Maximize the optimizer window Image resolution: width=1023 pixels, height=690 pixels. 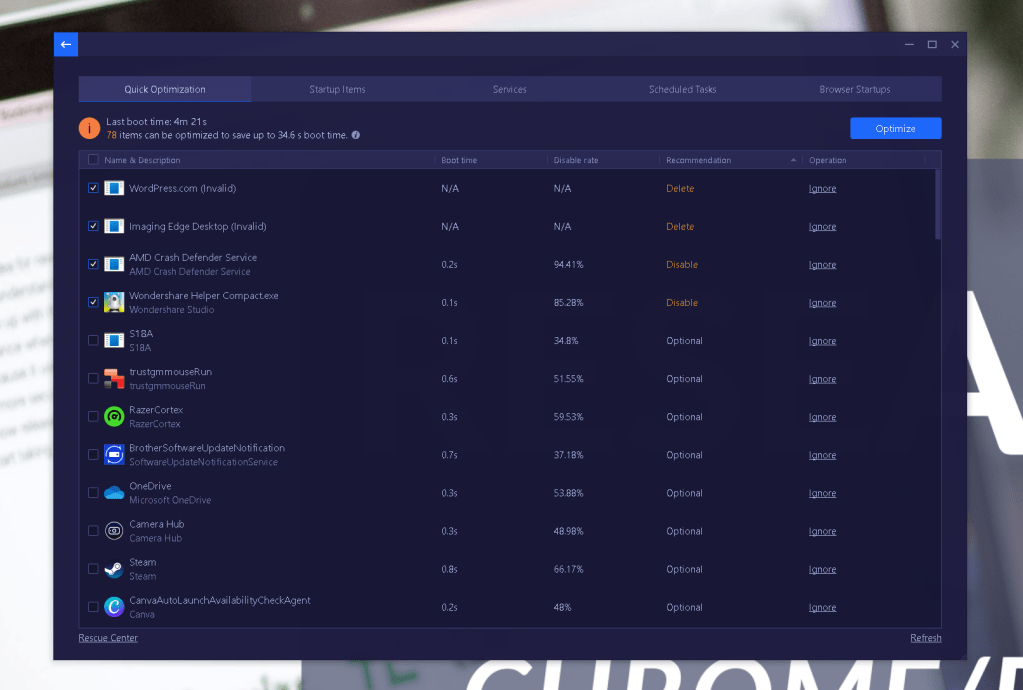(x=932, y=44)
